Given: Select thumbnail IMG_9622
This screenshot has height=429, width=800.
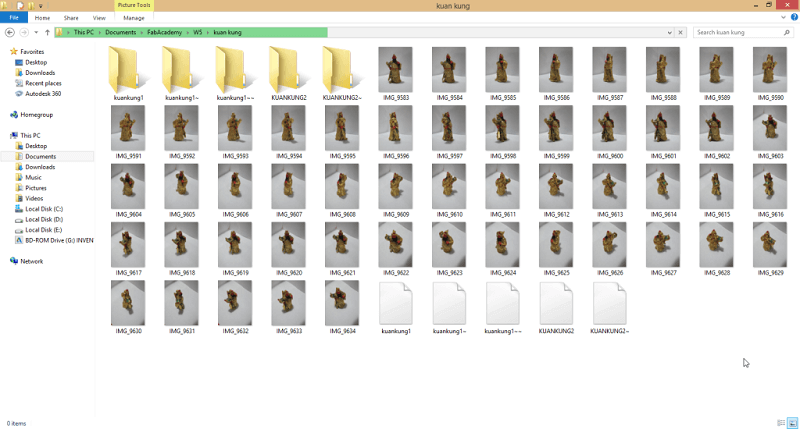Looking at the screenshot, I should 395,249.
